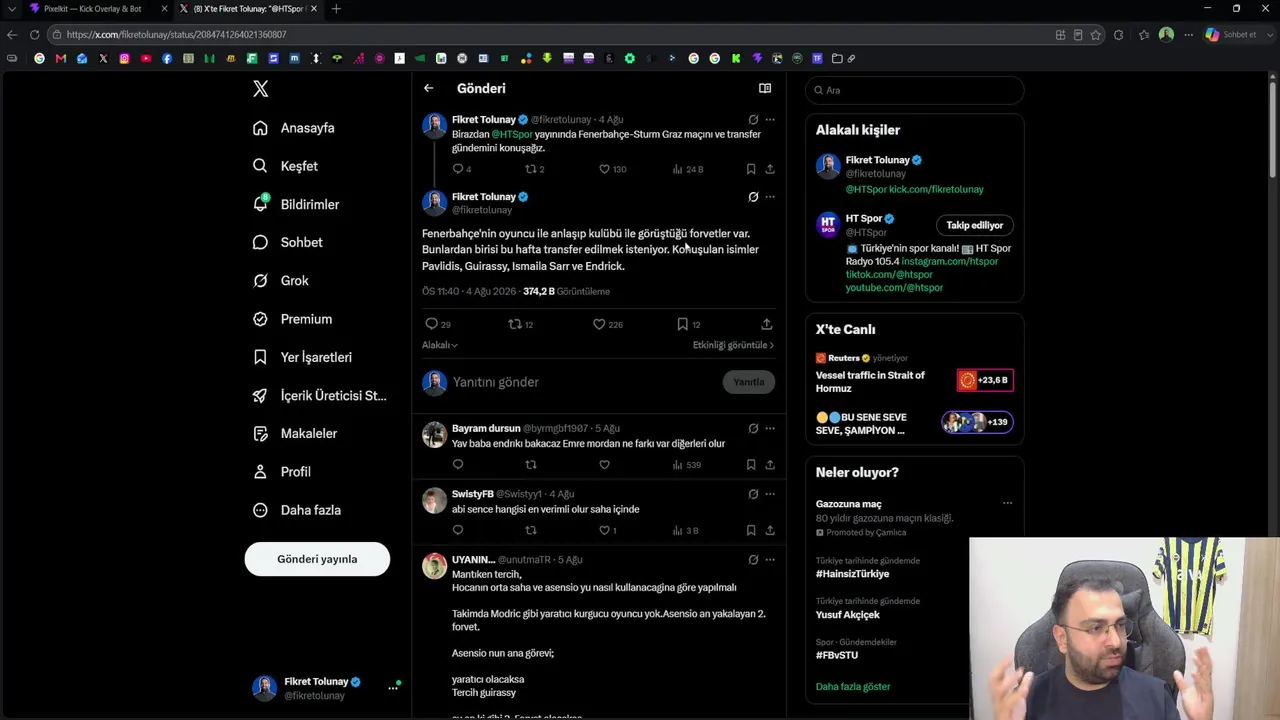
Task: Open the more menu on the HTSpor yayınında post
Action: pyautogui.click(x=770, y=120)
